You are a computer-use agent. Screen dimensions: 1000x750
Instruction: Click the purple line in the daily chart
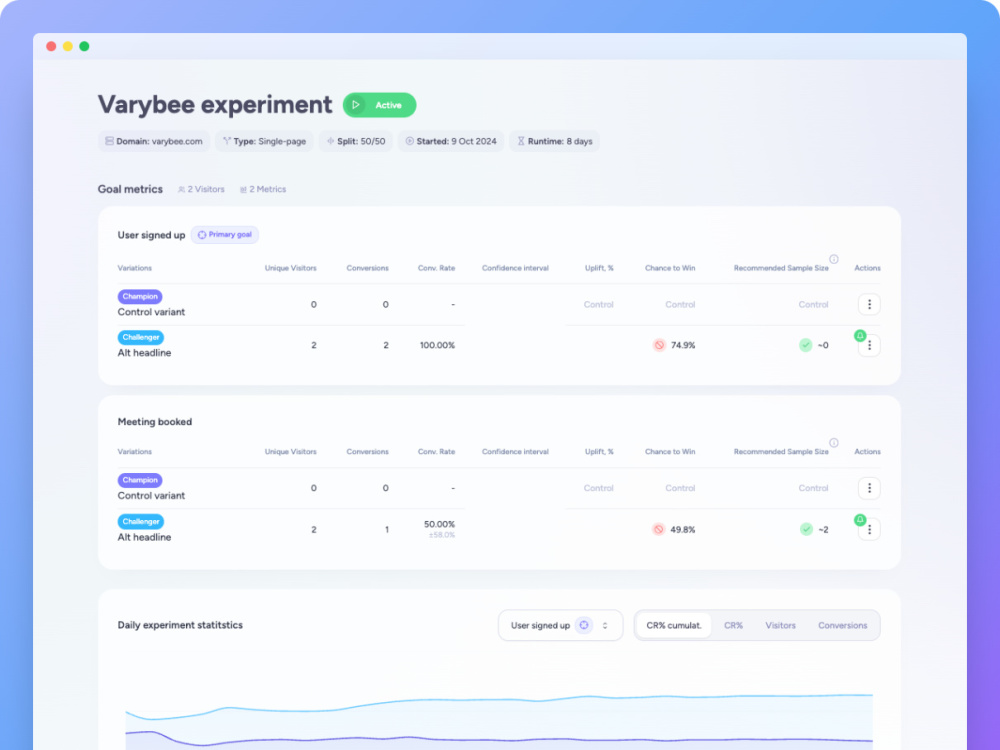499,740
